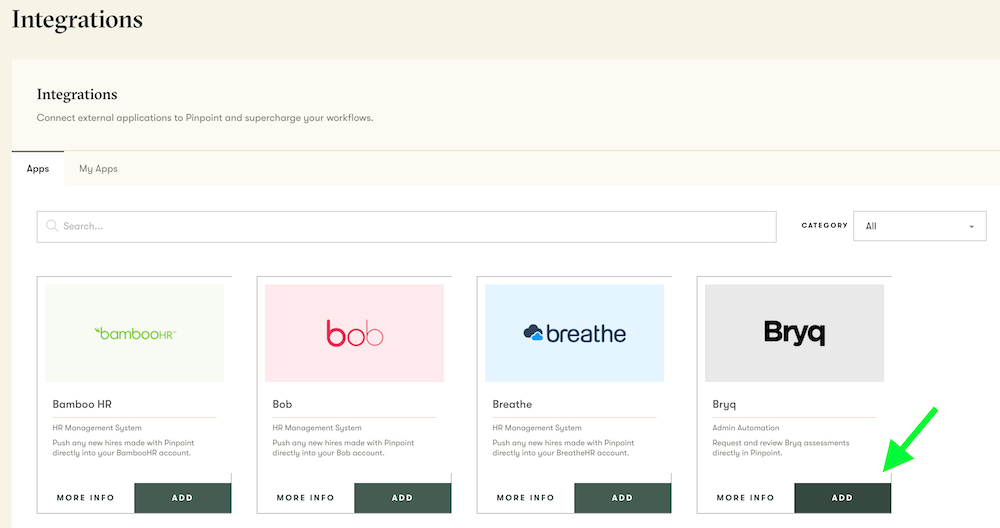Click the search magnifier icon
This screenshot has height=528, width=1000.
(x=51, y=226)
